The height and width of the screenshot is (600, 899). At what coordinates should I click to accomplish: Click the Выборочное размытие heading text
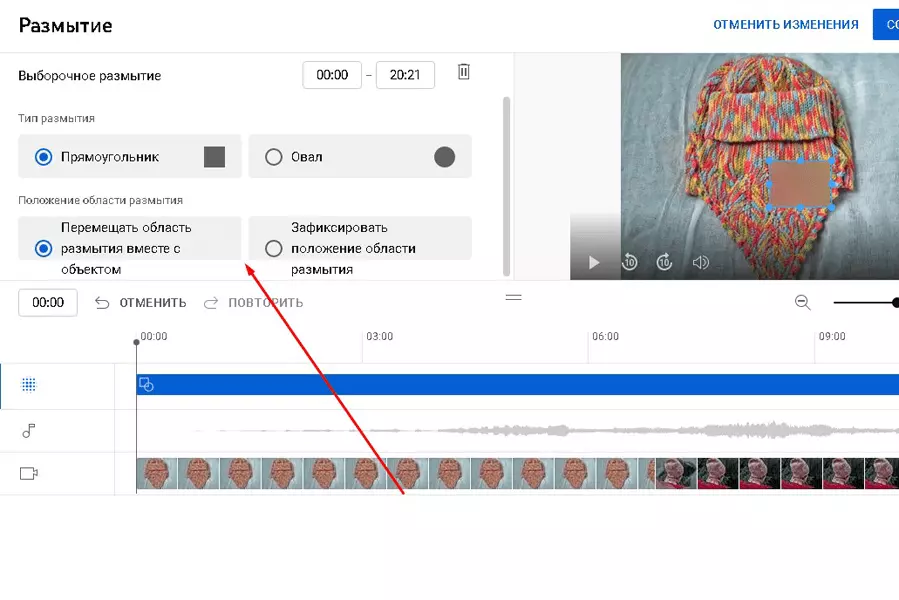click(89, 76)
